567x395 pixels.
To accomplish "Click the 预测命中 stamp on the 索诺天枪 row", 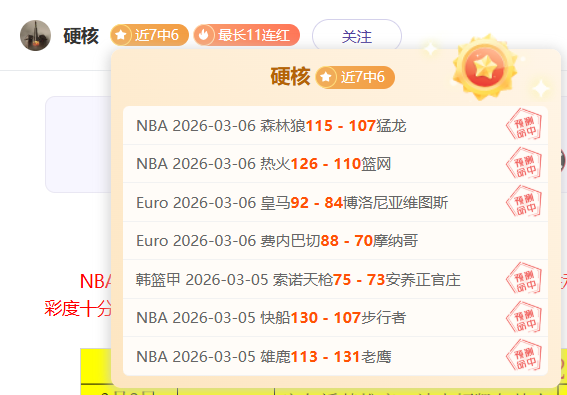I will pyautogui.click(x=524, y=278).
